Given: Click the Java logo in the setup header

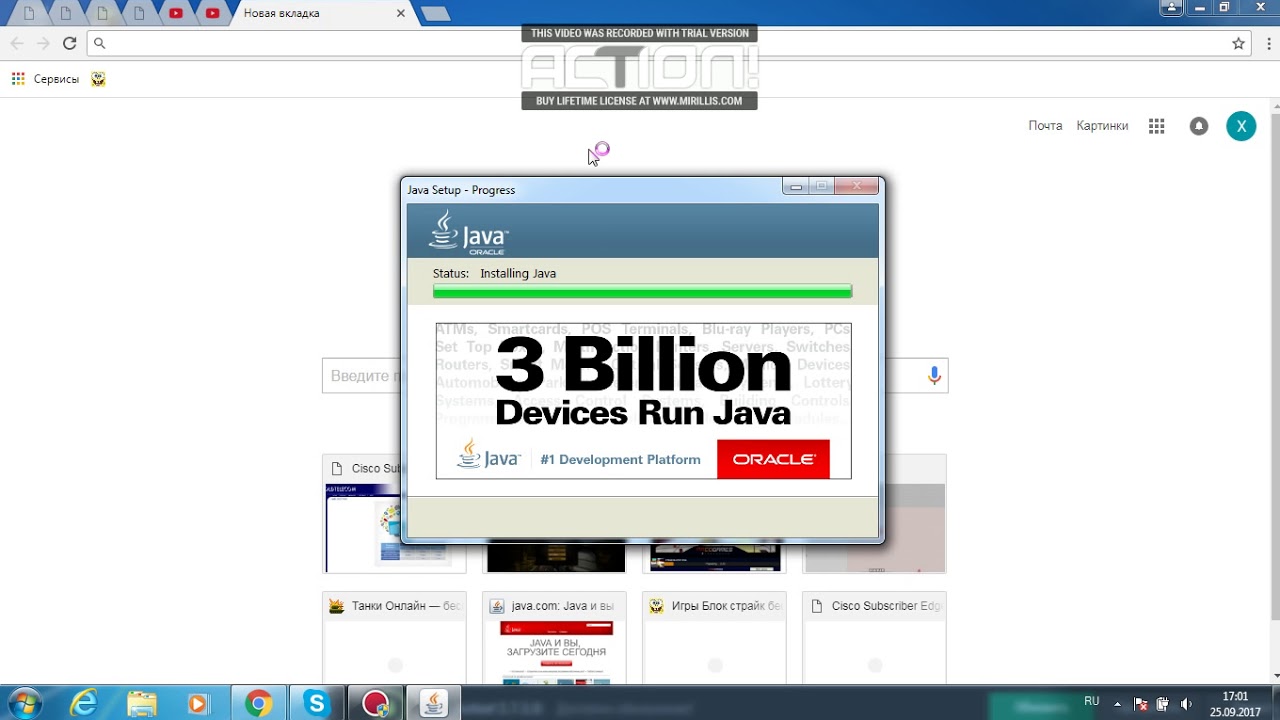Looking at the screenshot, I should 468,231.
